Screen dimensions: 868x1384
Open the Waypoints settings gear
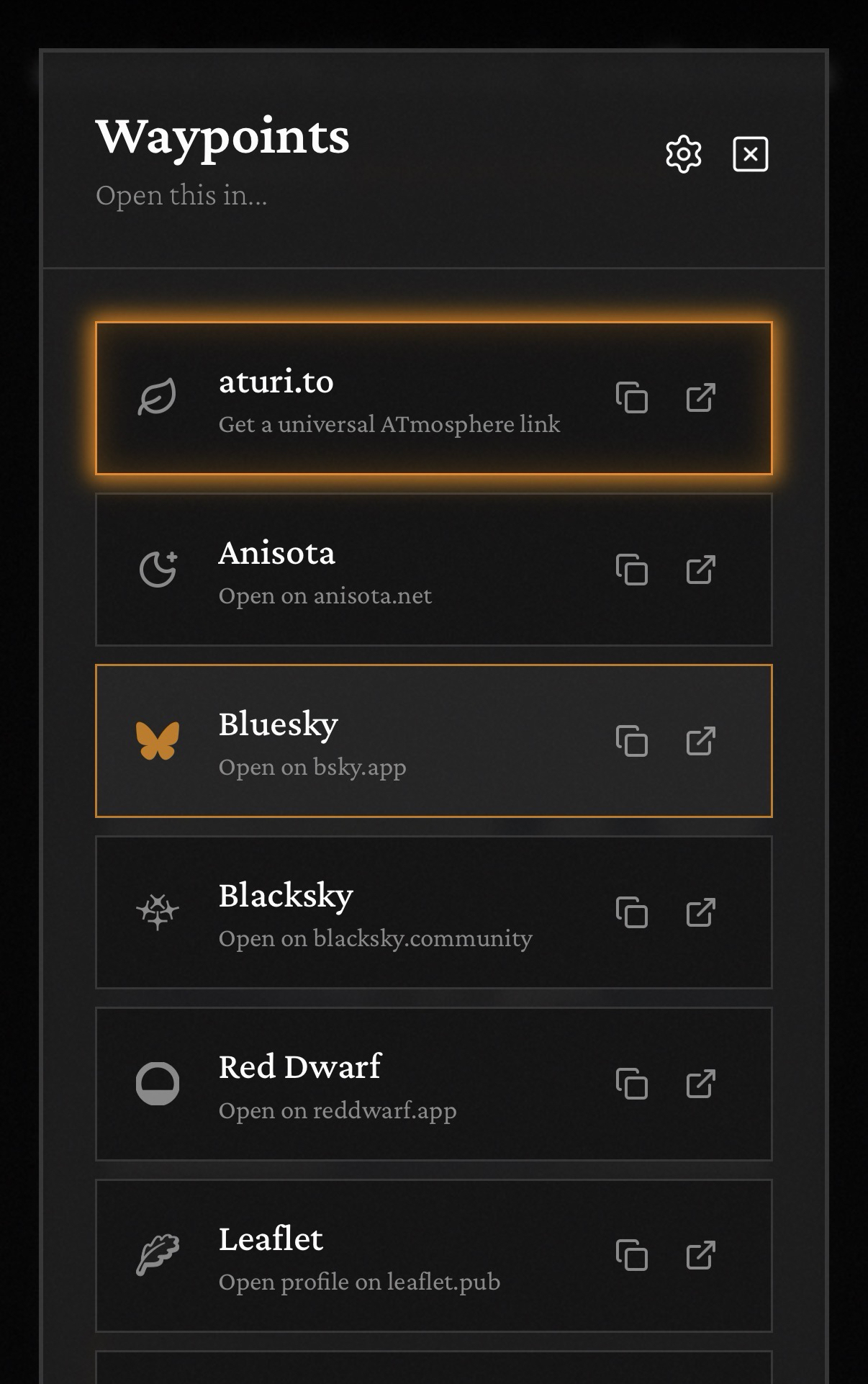(683, 154)
